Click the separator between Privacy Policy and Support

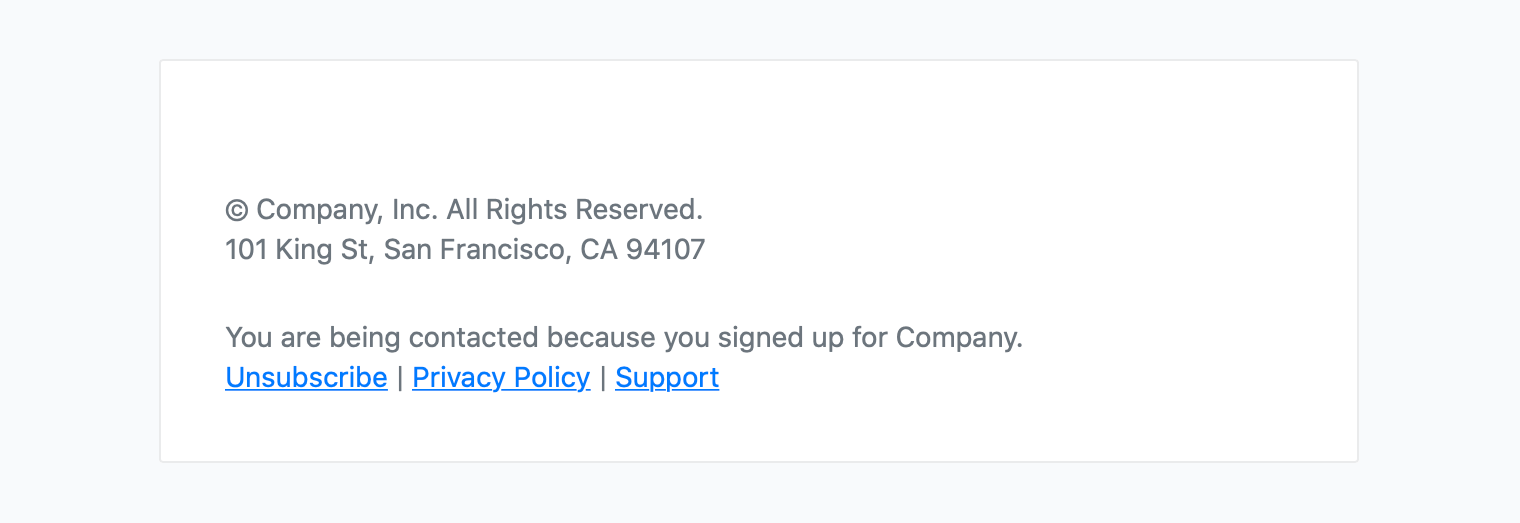coord(603,377)
